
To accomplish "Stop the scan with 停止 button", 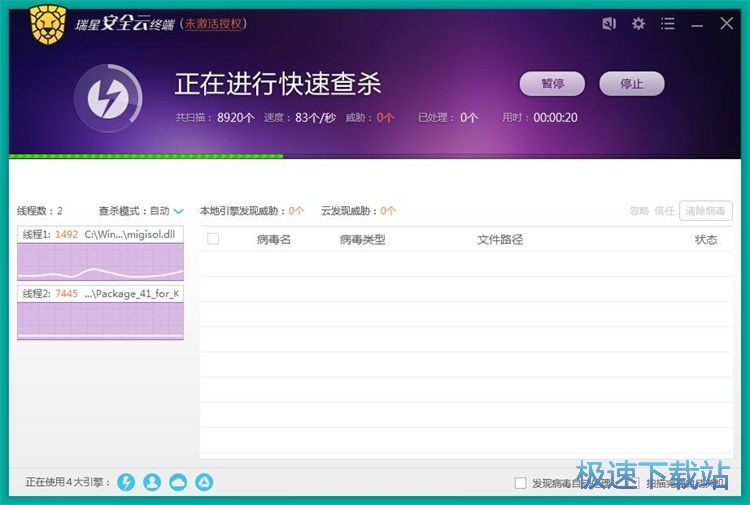I will pyautogui.click(x=631, y=84).
